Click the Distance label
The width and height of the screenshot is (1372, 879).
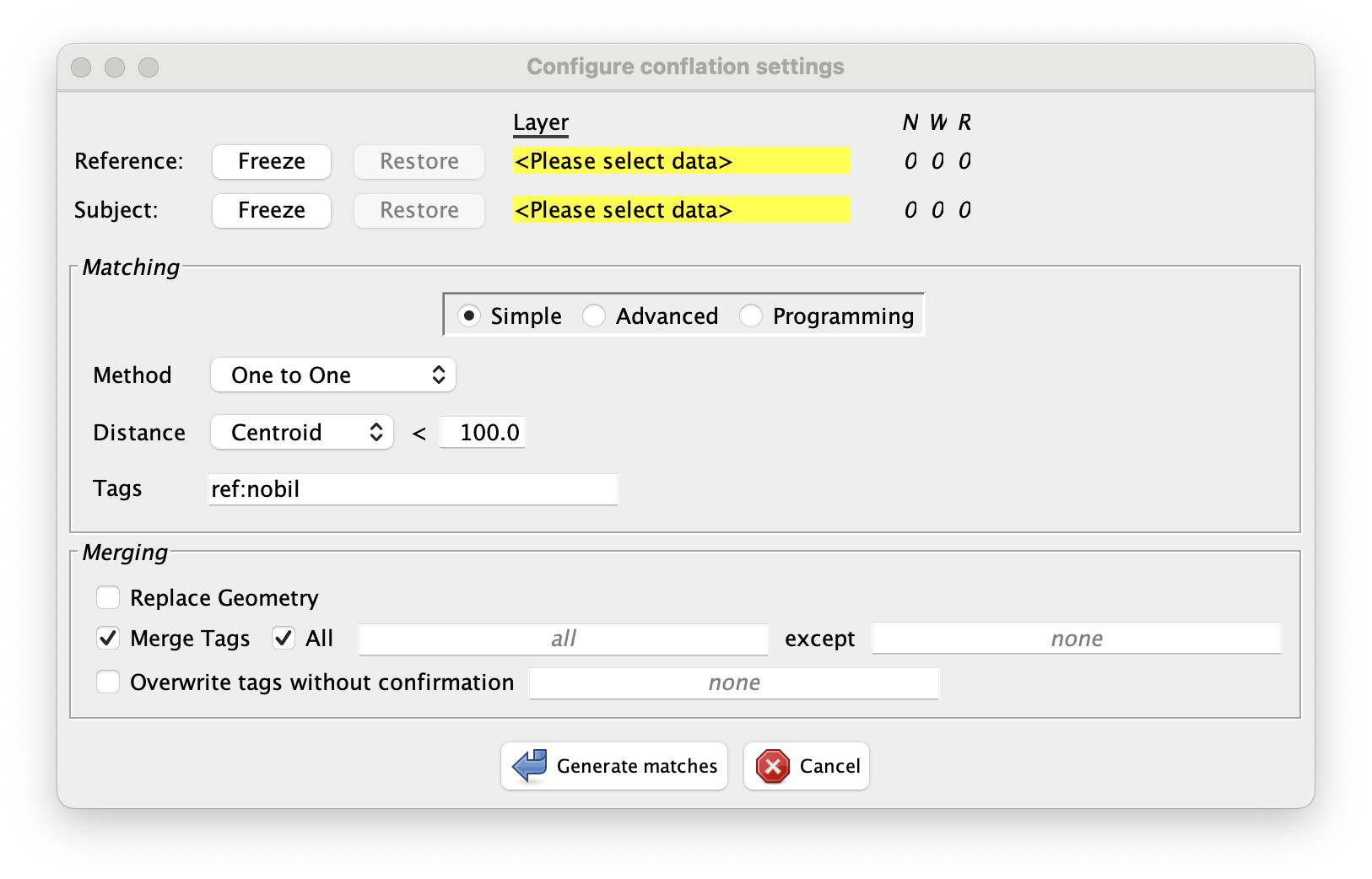point(139,433)
